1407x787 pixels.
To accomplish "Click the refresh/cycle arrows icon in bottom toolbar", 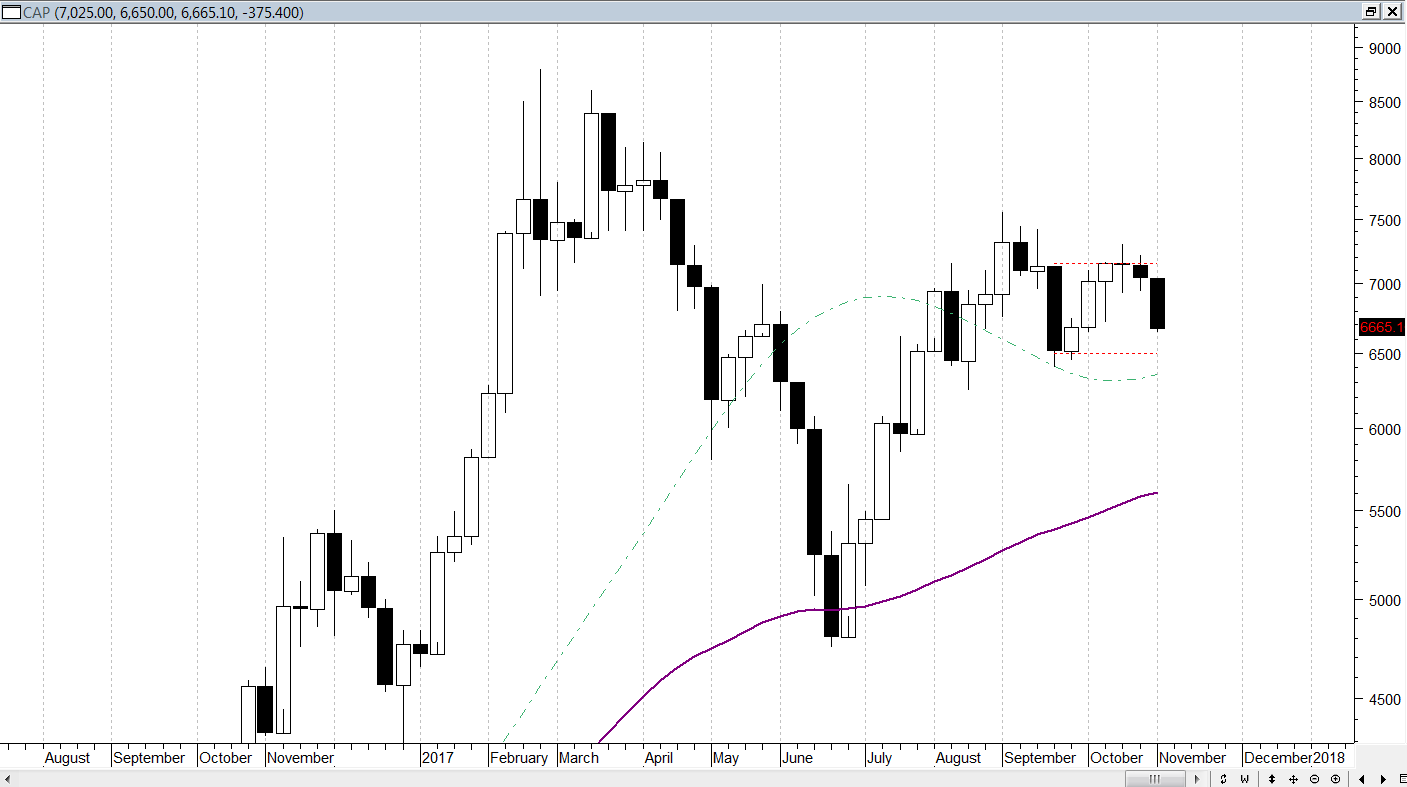I will 1222,779.
